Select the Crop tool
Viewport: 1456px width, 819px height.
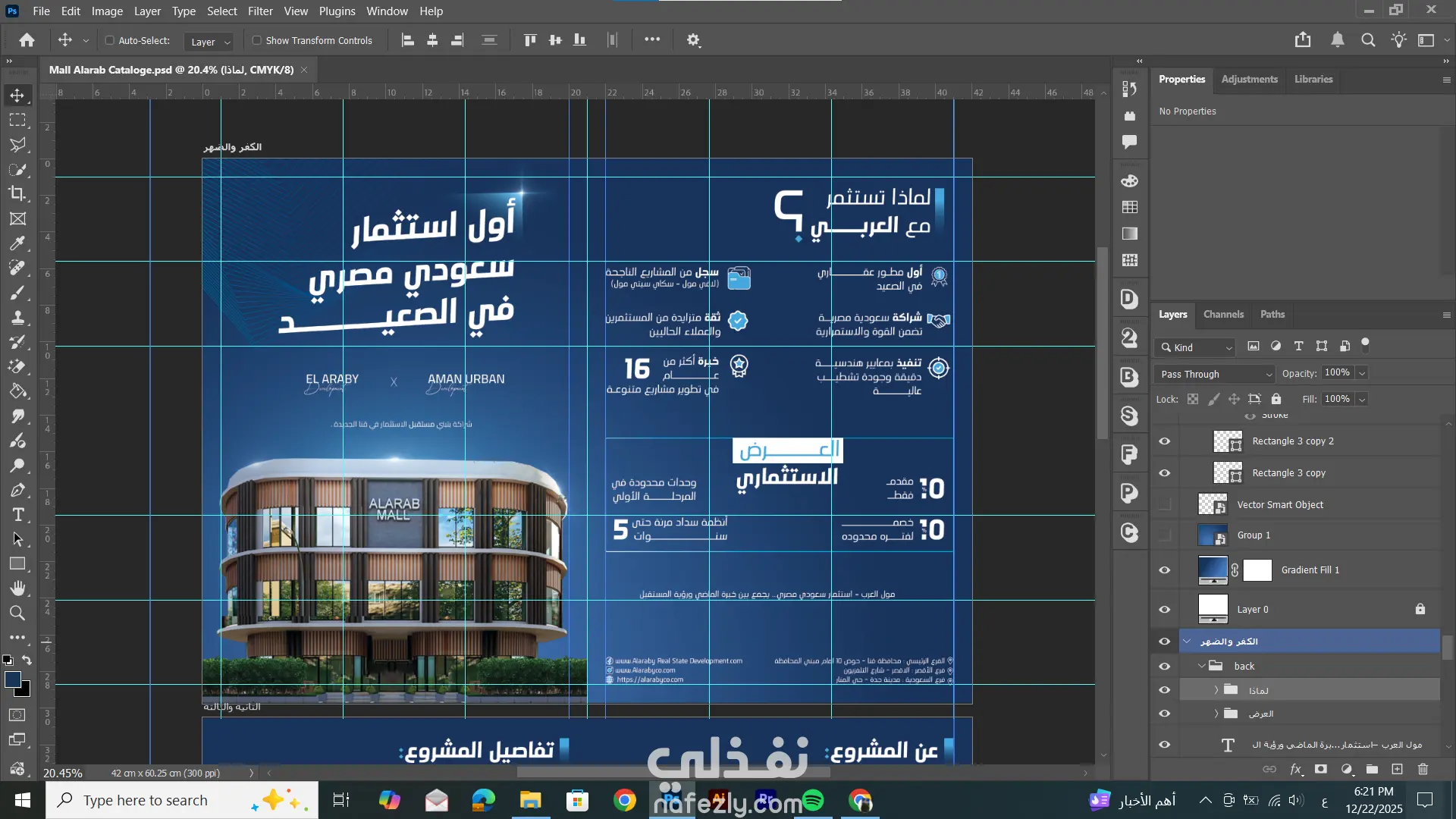[x=17, y=193]
